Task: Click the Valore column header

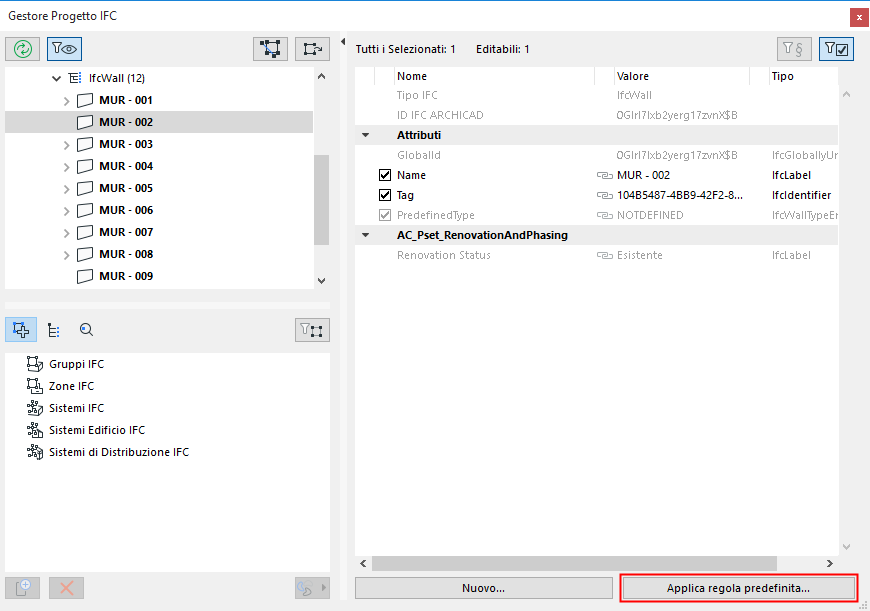Action: point(682,76)
